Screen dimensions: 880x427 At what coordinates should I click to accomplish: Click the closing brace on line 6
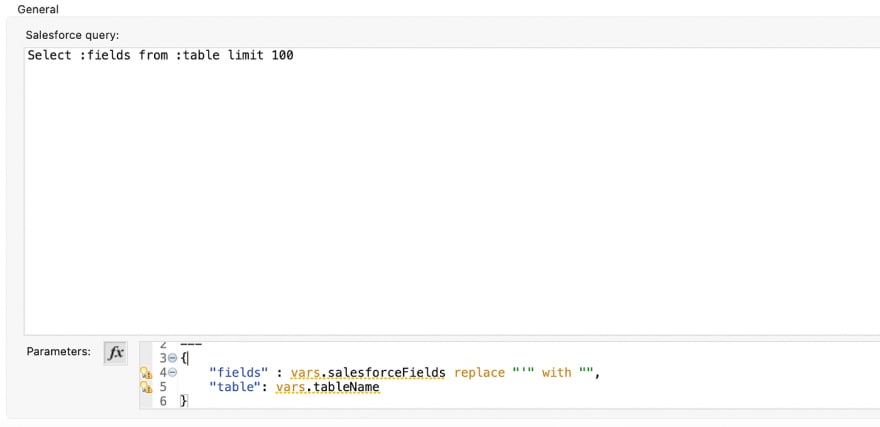point(184,401)
